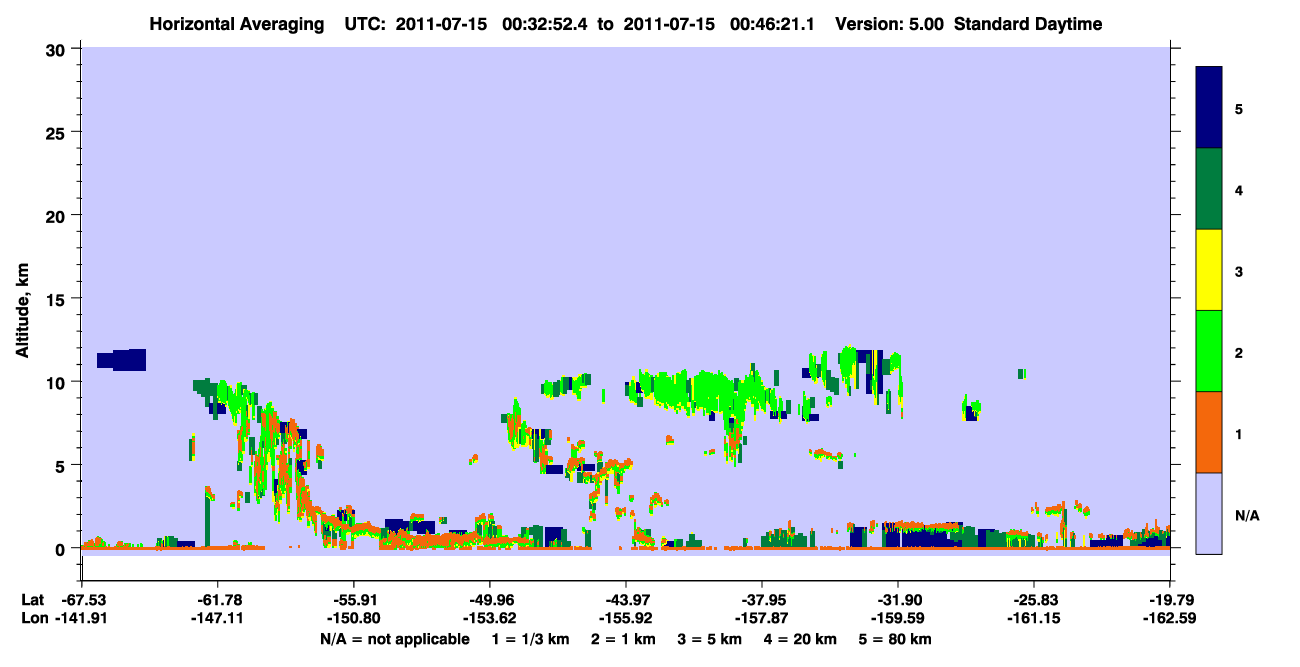Click the colorbar label 'N/A'

coord(1246,516)
